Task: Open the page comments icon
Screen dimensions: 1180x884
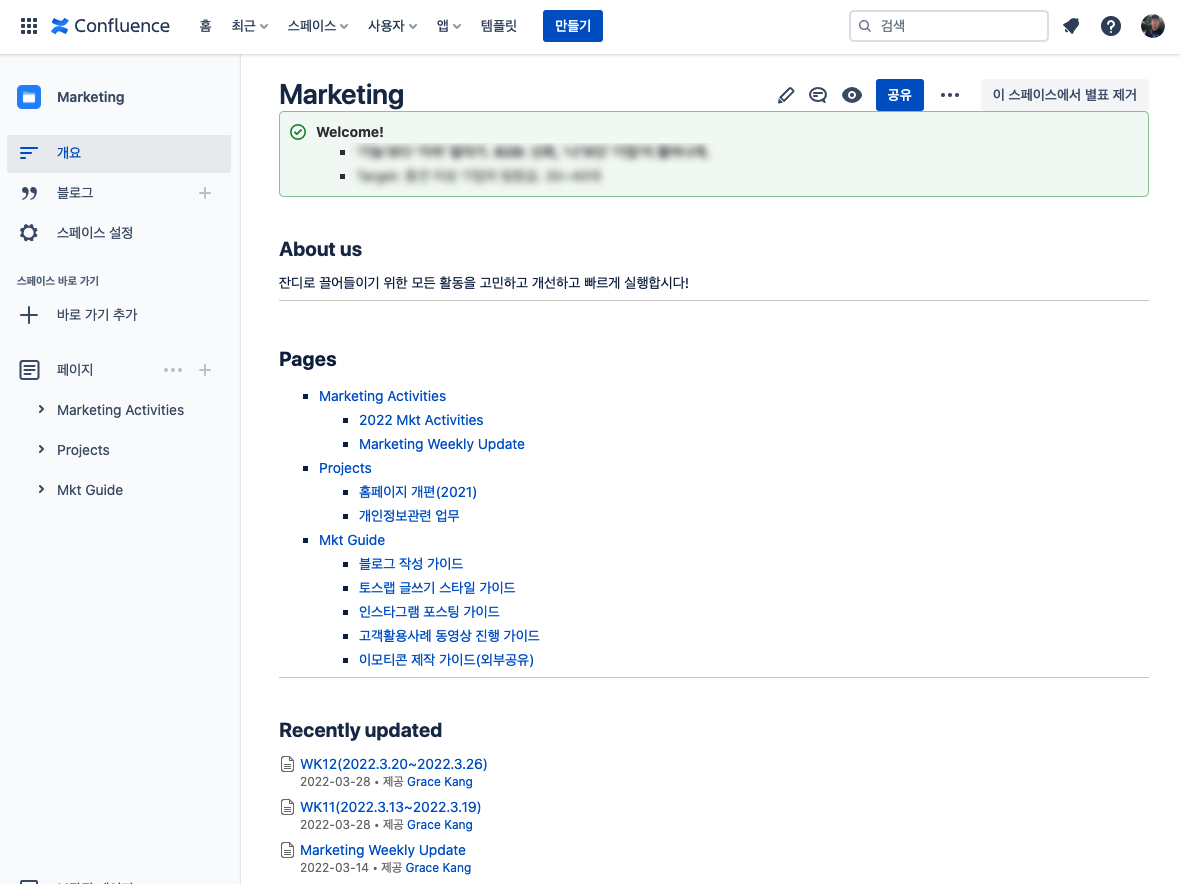Action: point(818,95)
